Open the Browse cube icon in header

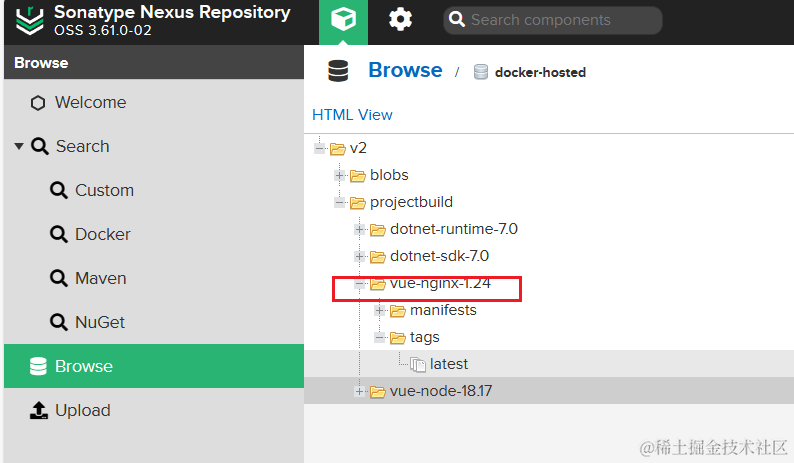click(x=343, y=20)
